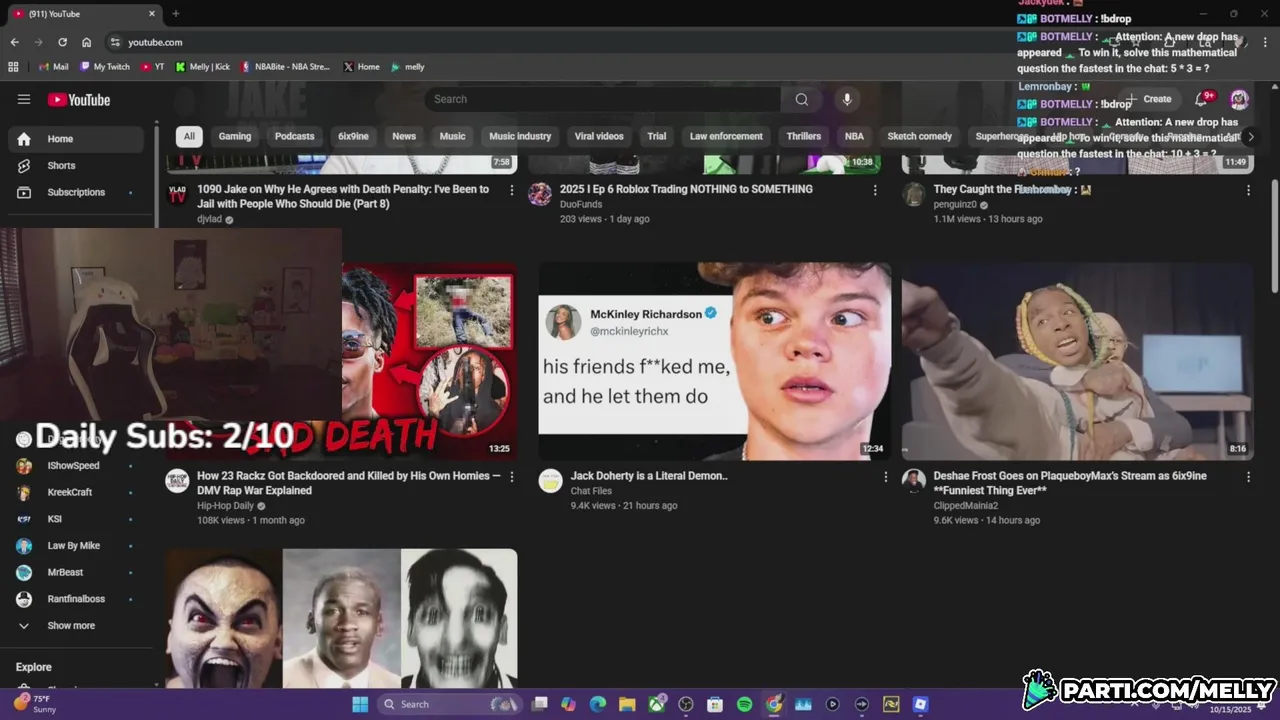Open options for They Caught video
This screenshot has width=1280, height=720.
coord(1248,190)
